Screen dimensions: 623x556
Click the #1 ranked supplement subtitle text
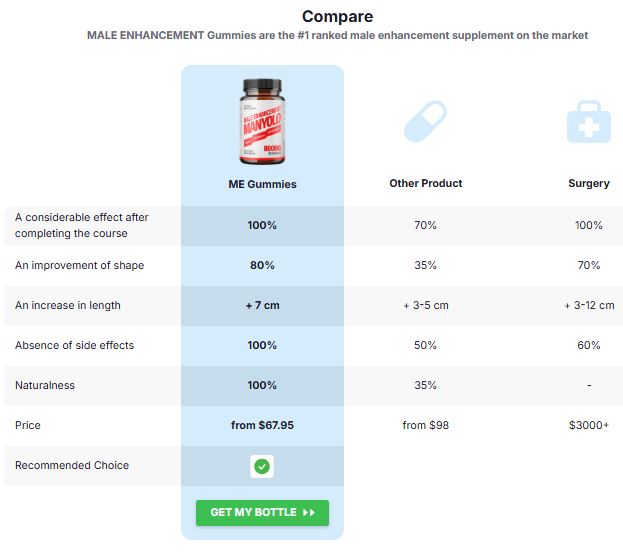pos(337,35)
